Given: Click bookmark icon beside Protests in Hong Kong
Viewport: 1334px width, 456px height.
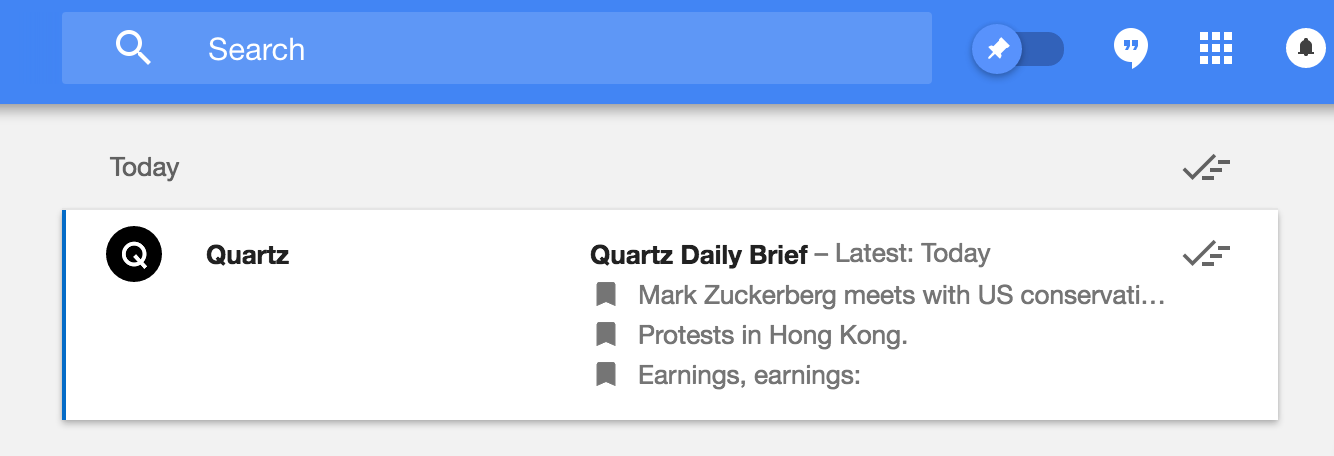Looking at the screenshot, I should [605, 335].
